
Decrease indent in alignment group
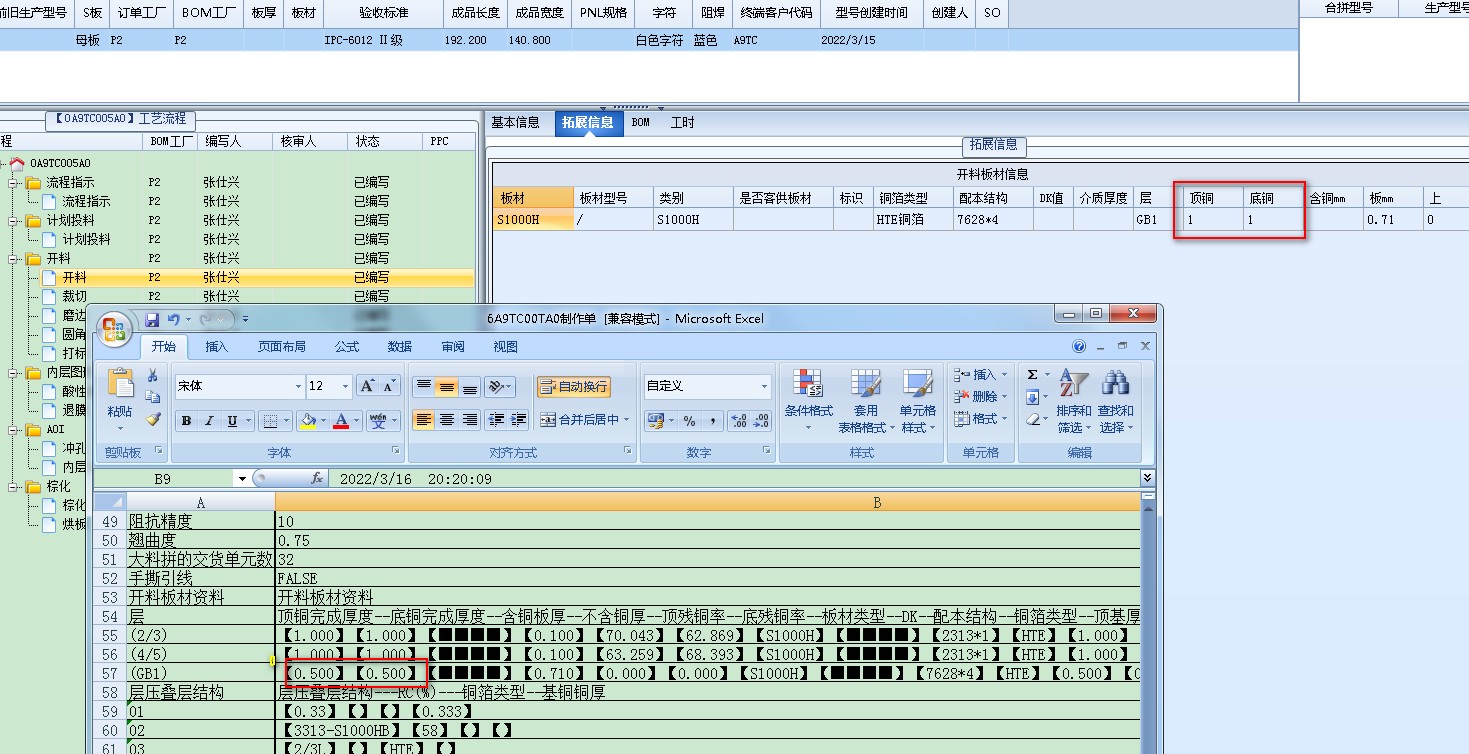496,420
